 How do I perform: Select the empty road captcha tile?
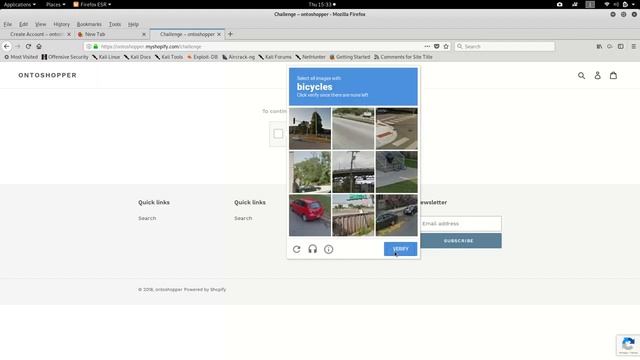click(x=353, y=129)
